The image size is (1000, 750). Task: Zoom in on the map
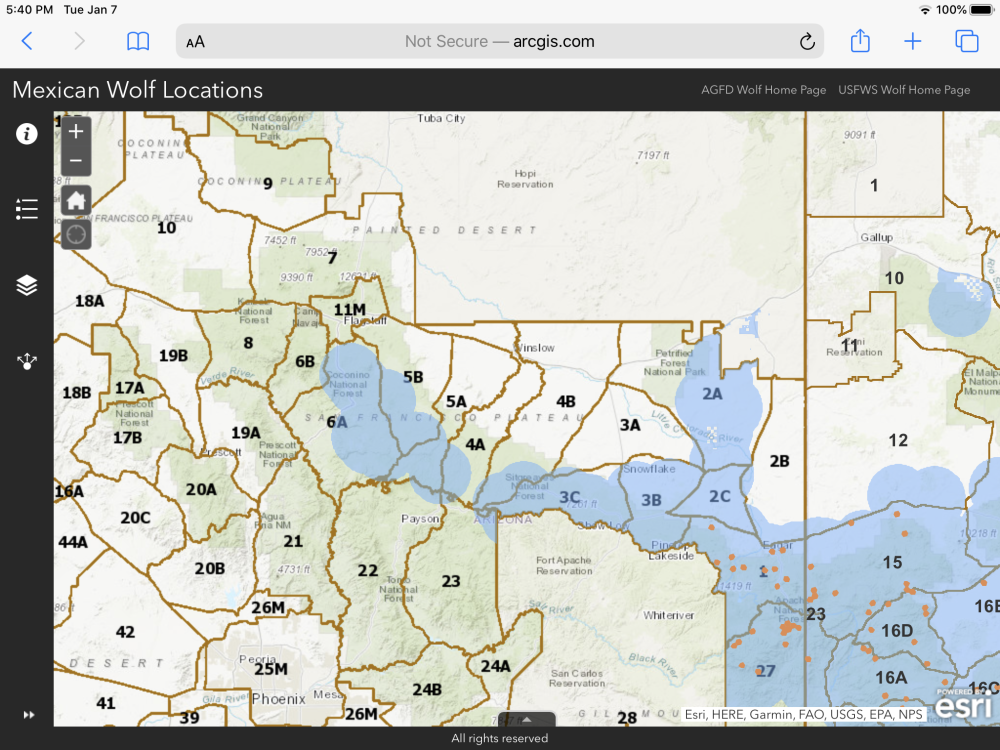(x=76, y=131)
